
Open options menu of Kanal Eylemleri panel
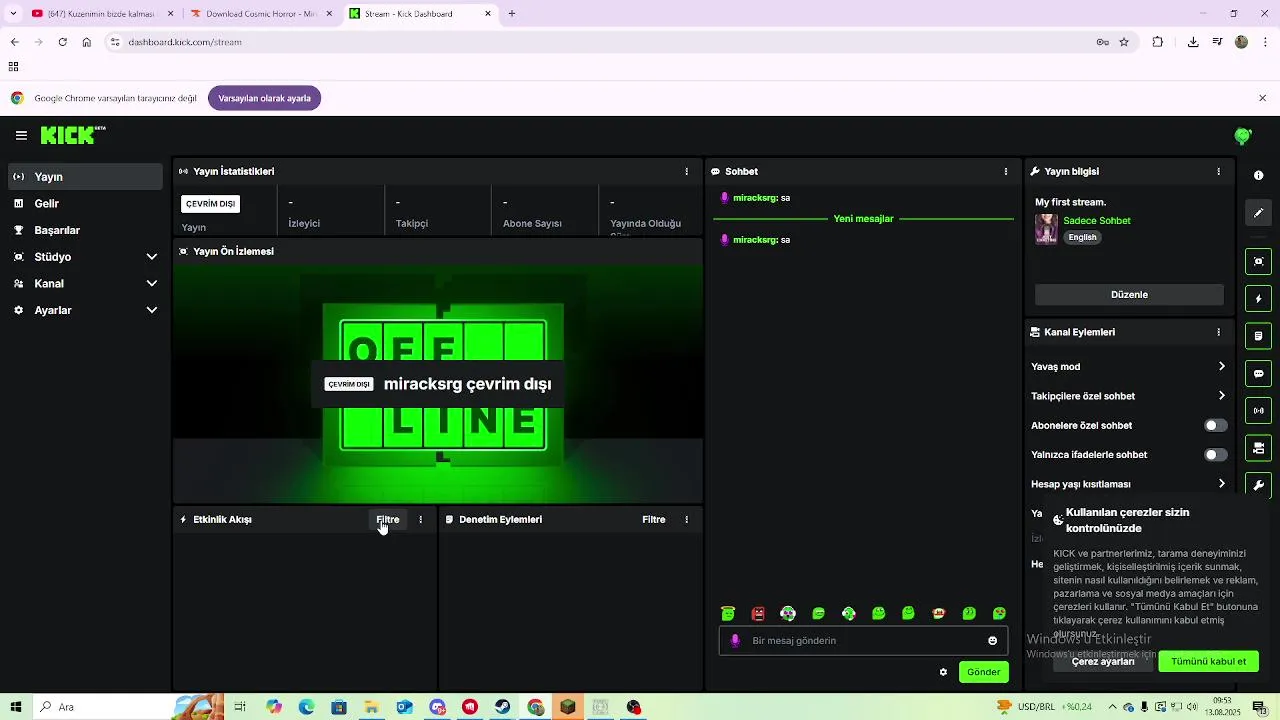point(1218,332)
